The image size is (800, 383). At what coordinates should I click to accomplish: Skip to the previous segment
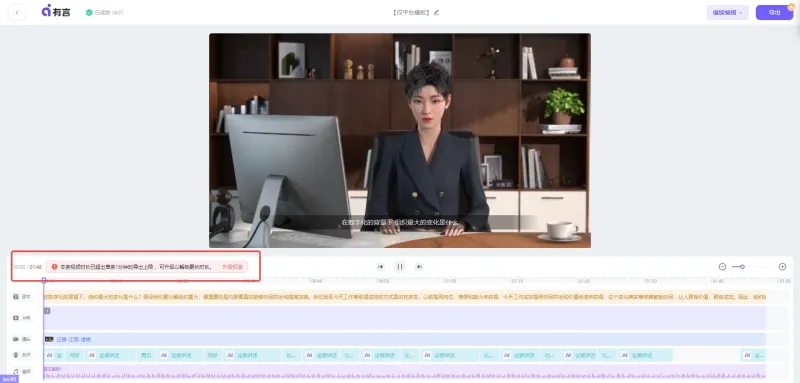tap(380, 267)
